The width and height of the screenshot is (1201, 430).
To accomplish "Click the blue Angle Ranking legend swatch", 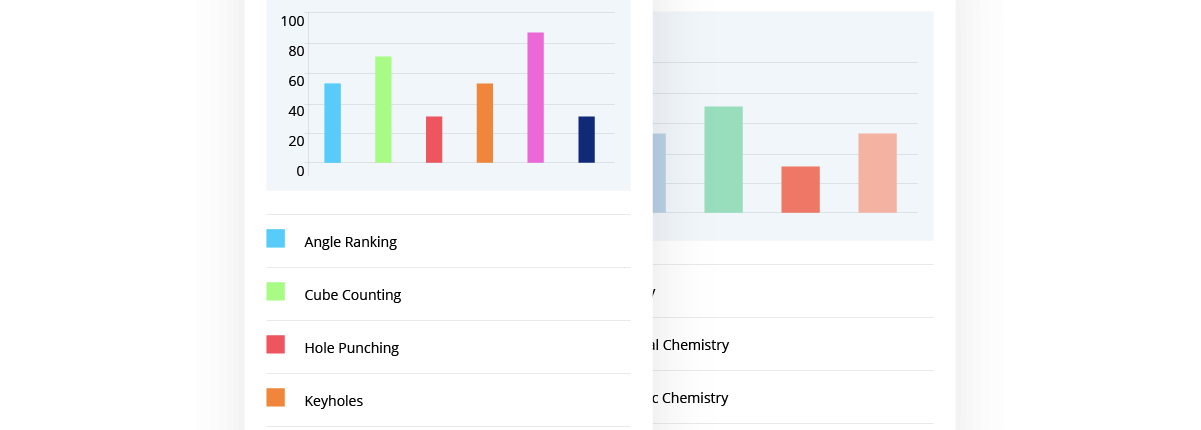I will click(275, 239).
